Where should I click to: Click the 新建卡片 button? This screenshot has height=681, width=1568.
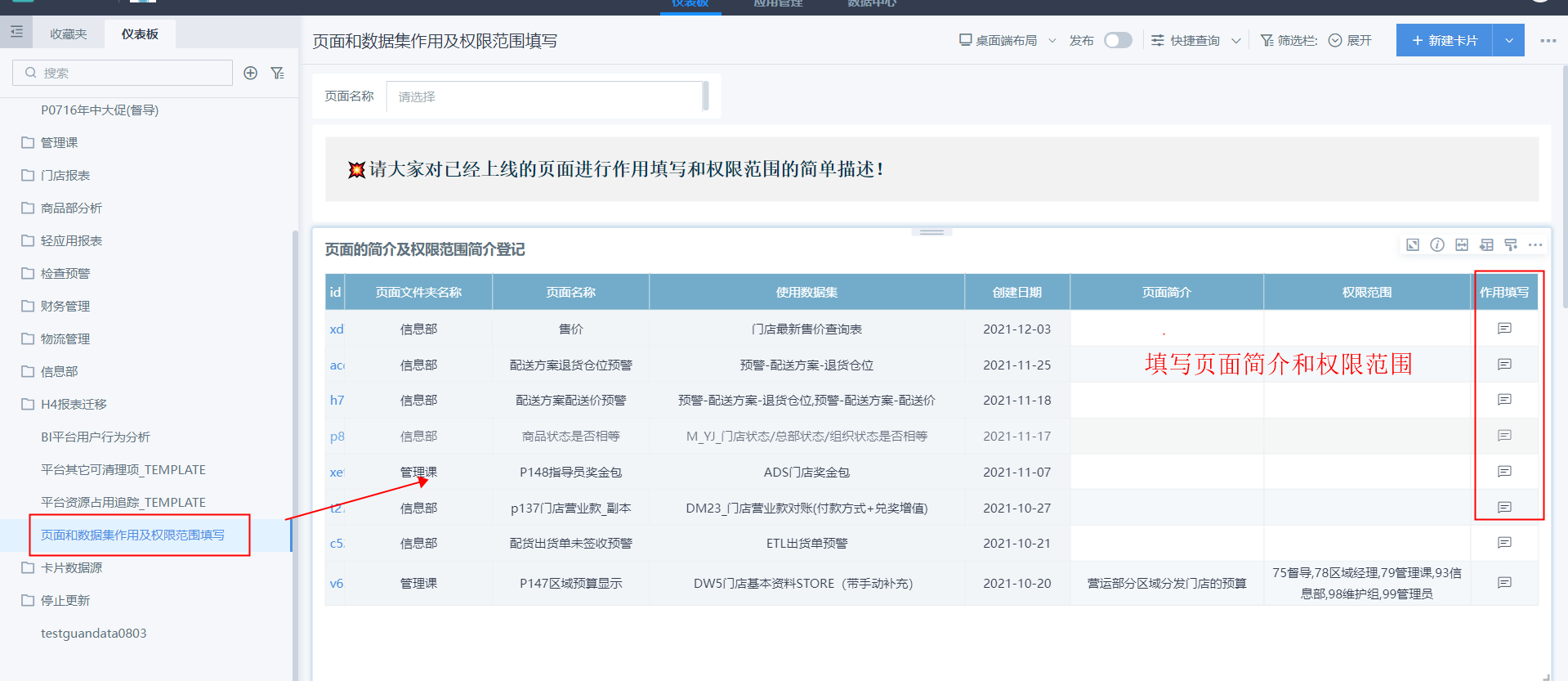tap(1445, 40)
